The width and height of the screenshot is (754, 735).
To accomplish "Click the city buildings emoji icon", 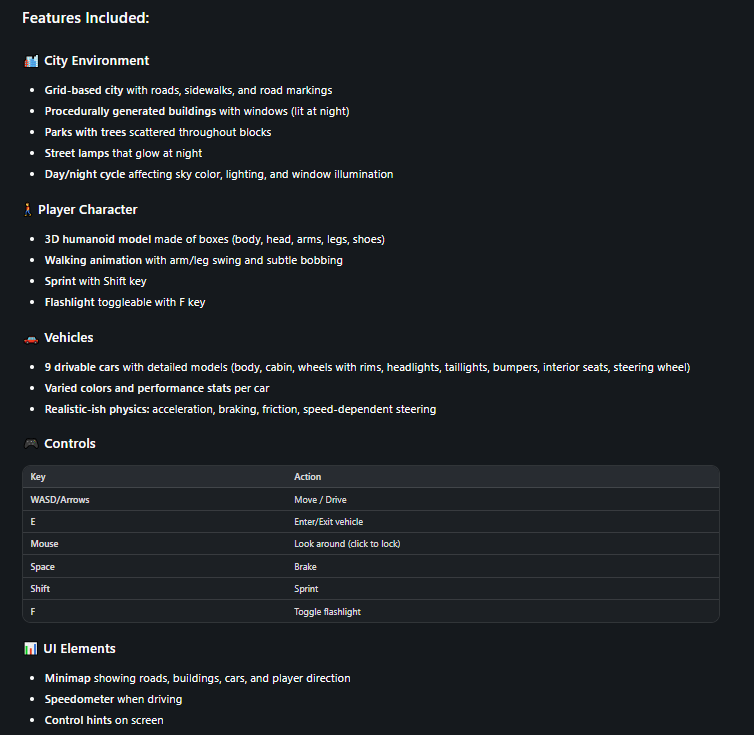I will click(x=31, y=61).
